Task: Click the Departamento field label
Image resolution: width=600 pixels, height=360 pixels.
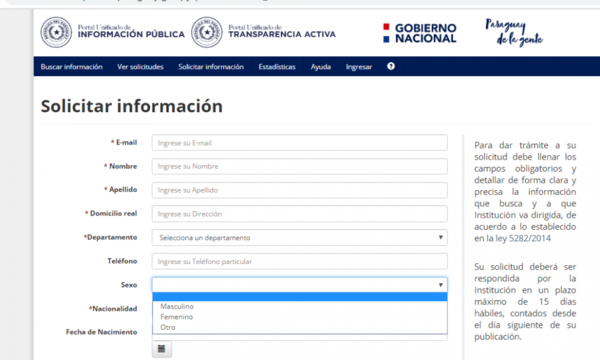Action: click(110, 237)
